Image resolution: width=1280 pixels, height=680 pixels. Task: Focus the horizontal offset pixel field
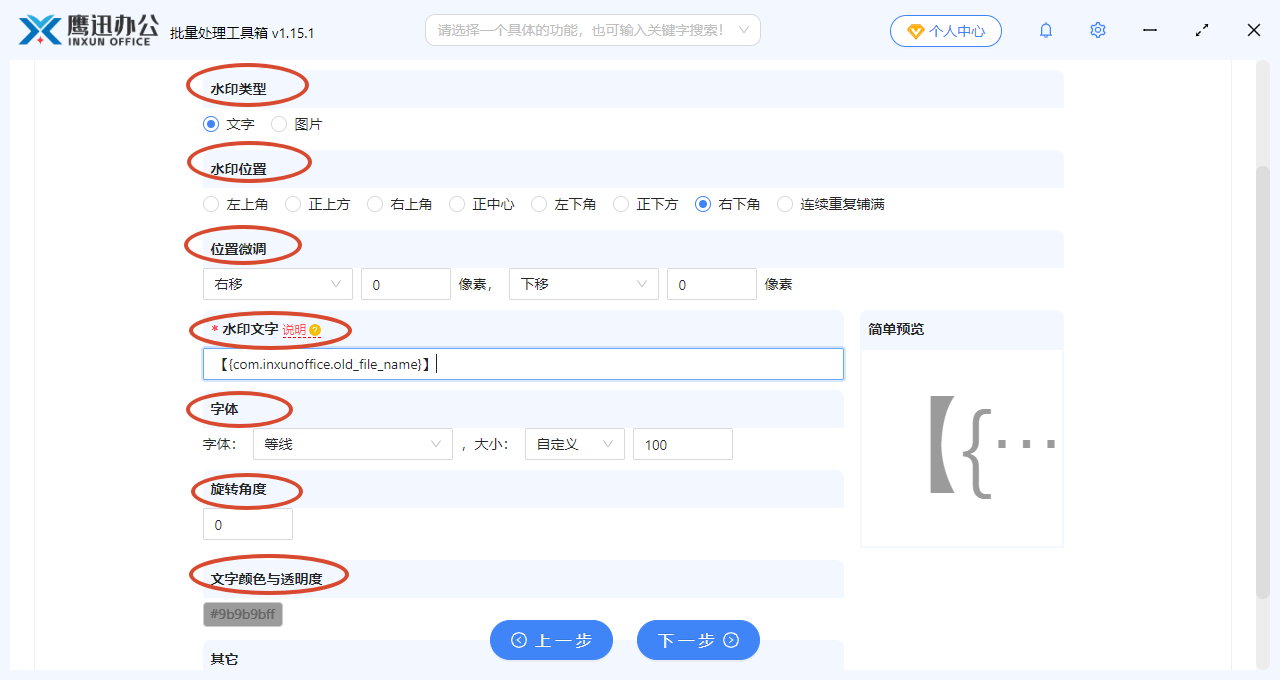(x=406, y=284)
